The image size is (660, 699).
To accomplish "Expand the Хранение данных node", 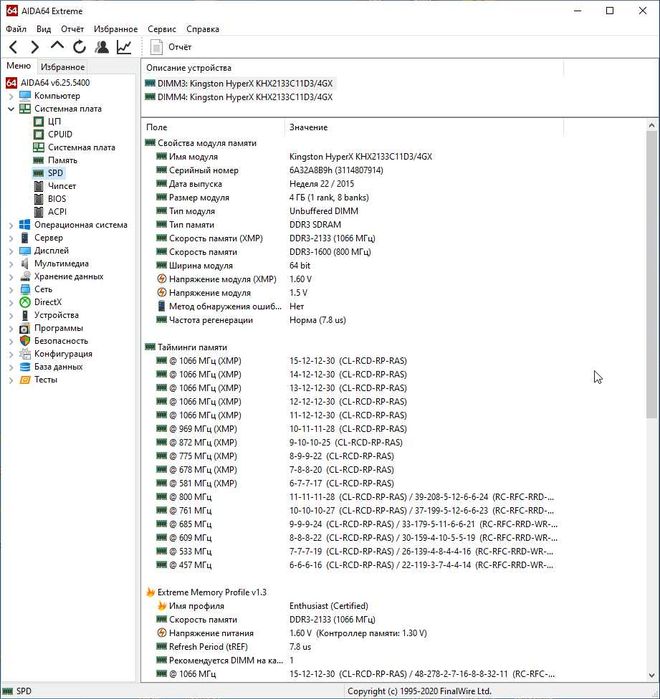I will pos(11,277).
